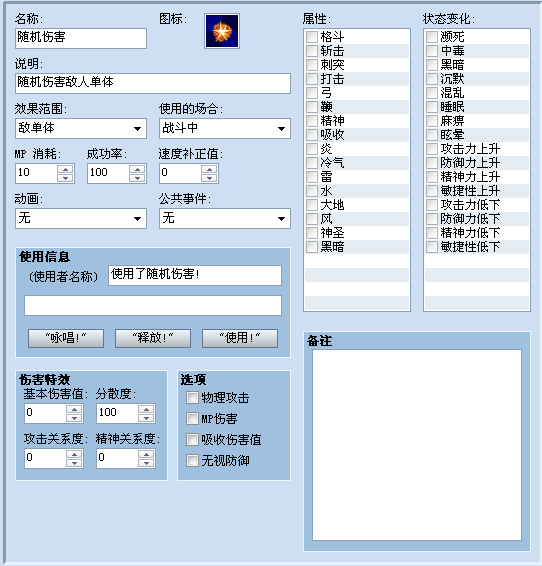Click the 分散度 number field

(x=117, y=413)
